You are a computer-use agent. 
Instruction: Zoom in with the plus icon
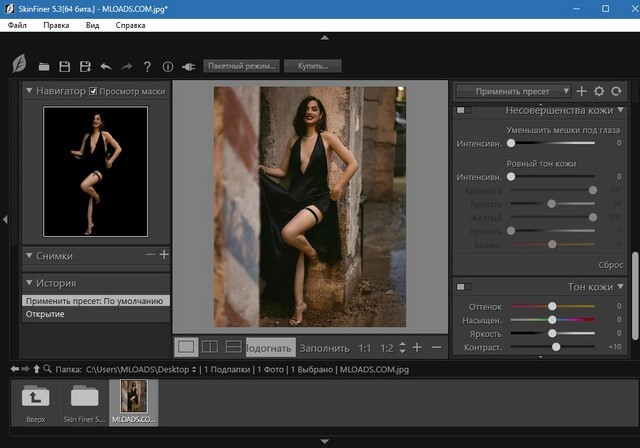click(417, 348)
